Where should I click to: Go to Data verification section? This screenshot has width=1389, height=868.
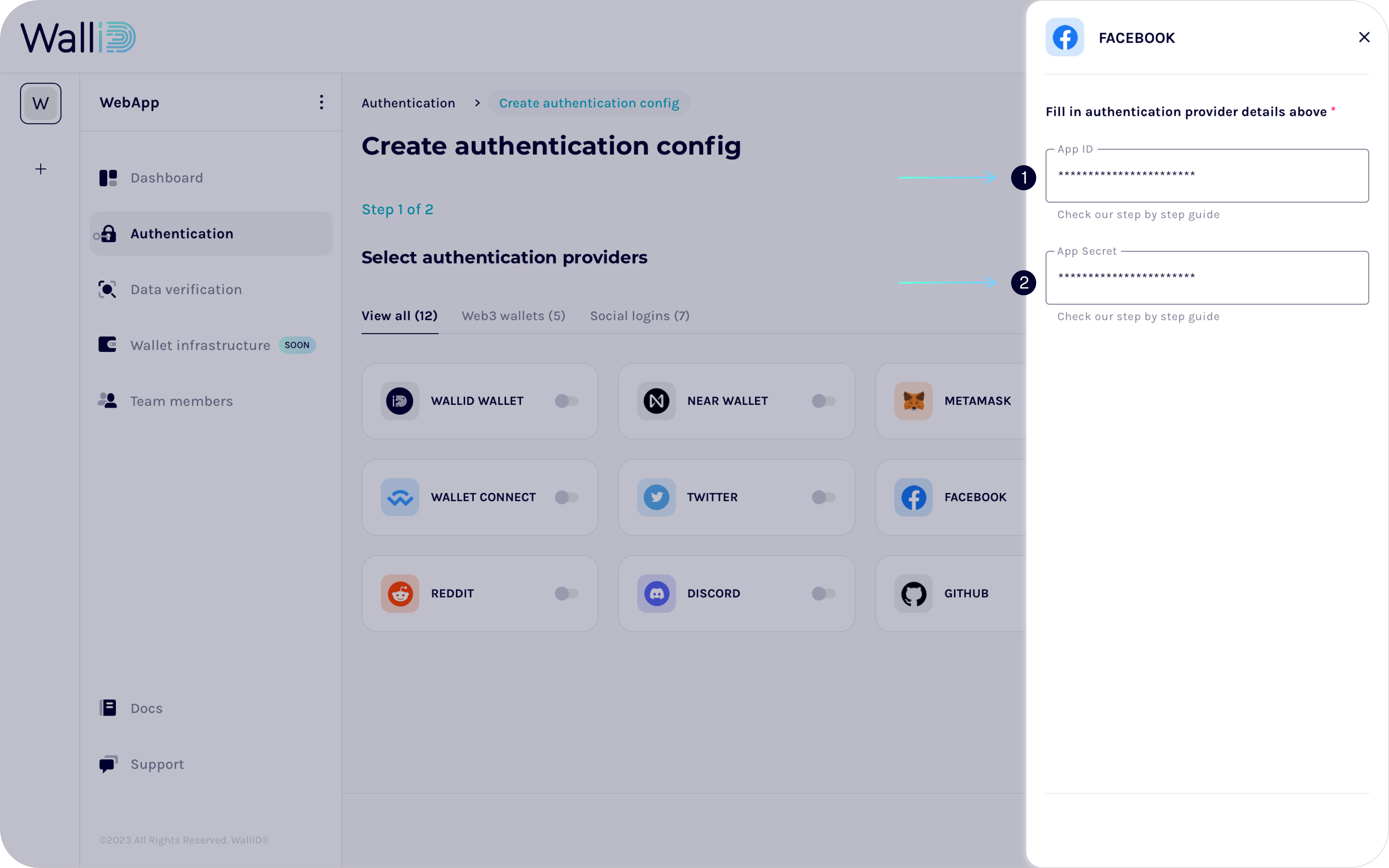click(x=186, y=289)
